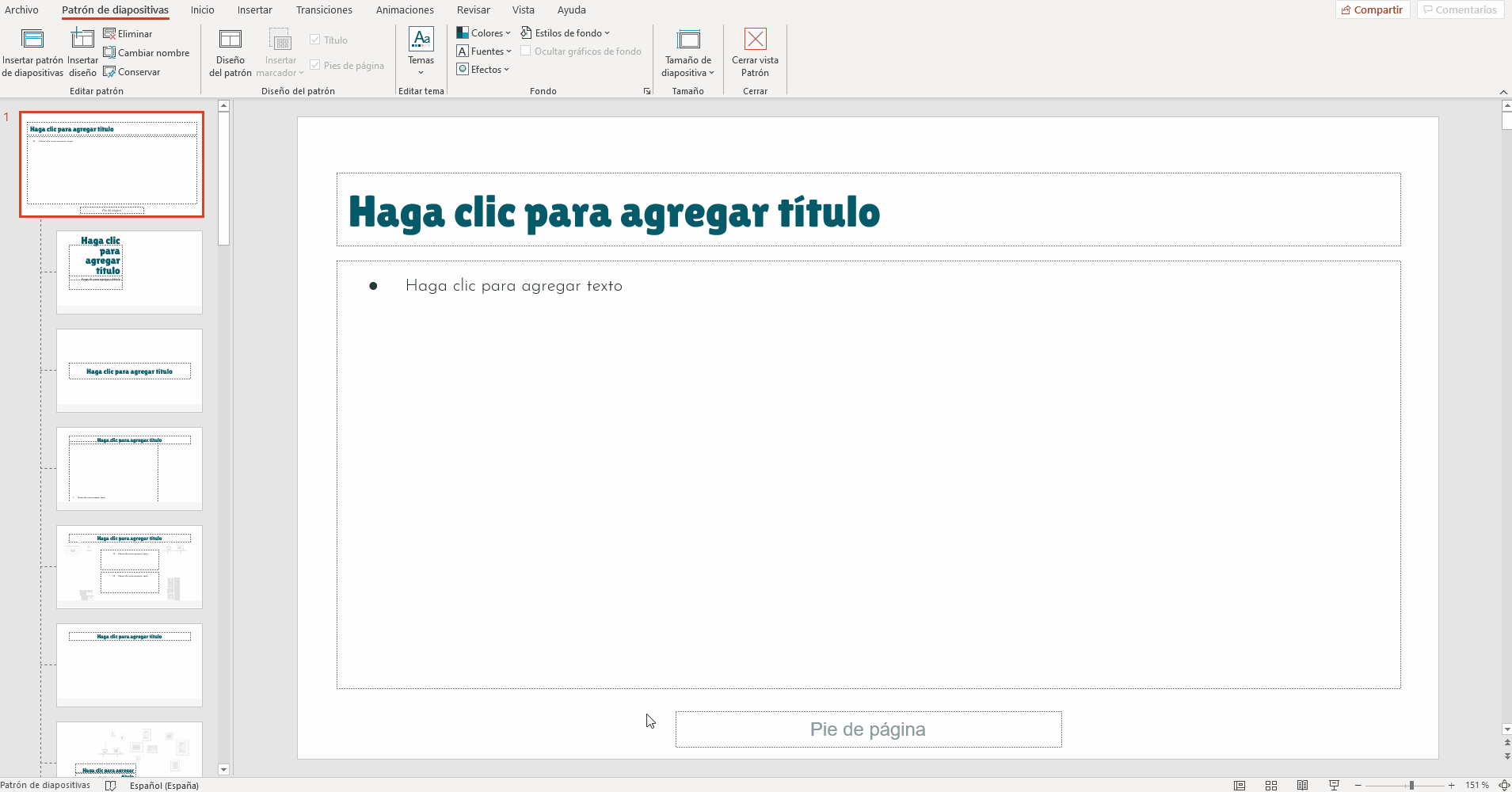Click Cambiar nombre icon
The width and height of the screenshot is (1512, 792).
click(x=109, y=52)
